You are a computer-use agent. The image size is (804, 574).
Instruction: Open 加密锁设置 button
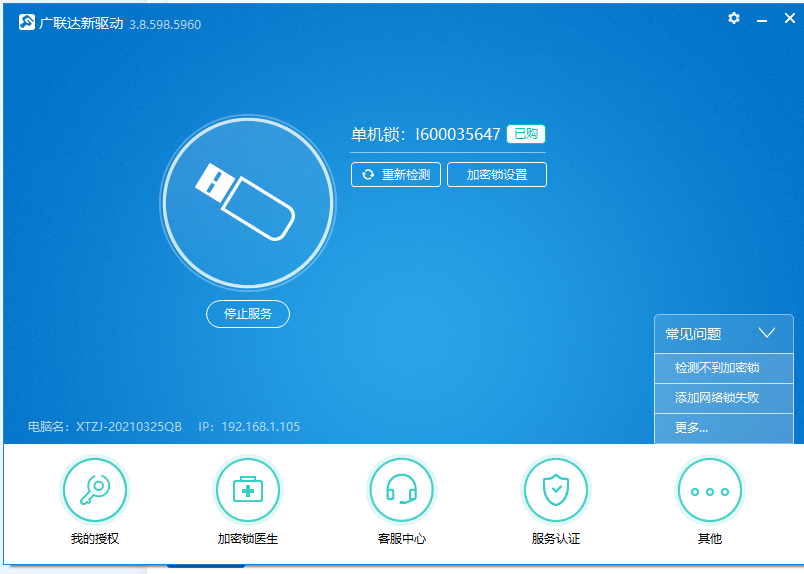click(497, 175)
